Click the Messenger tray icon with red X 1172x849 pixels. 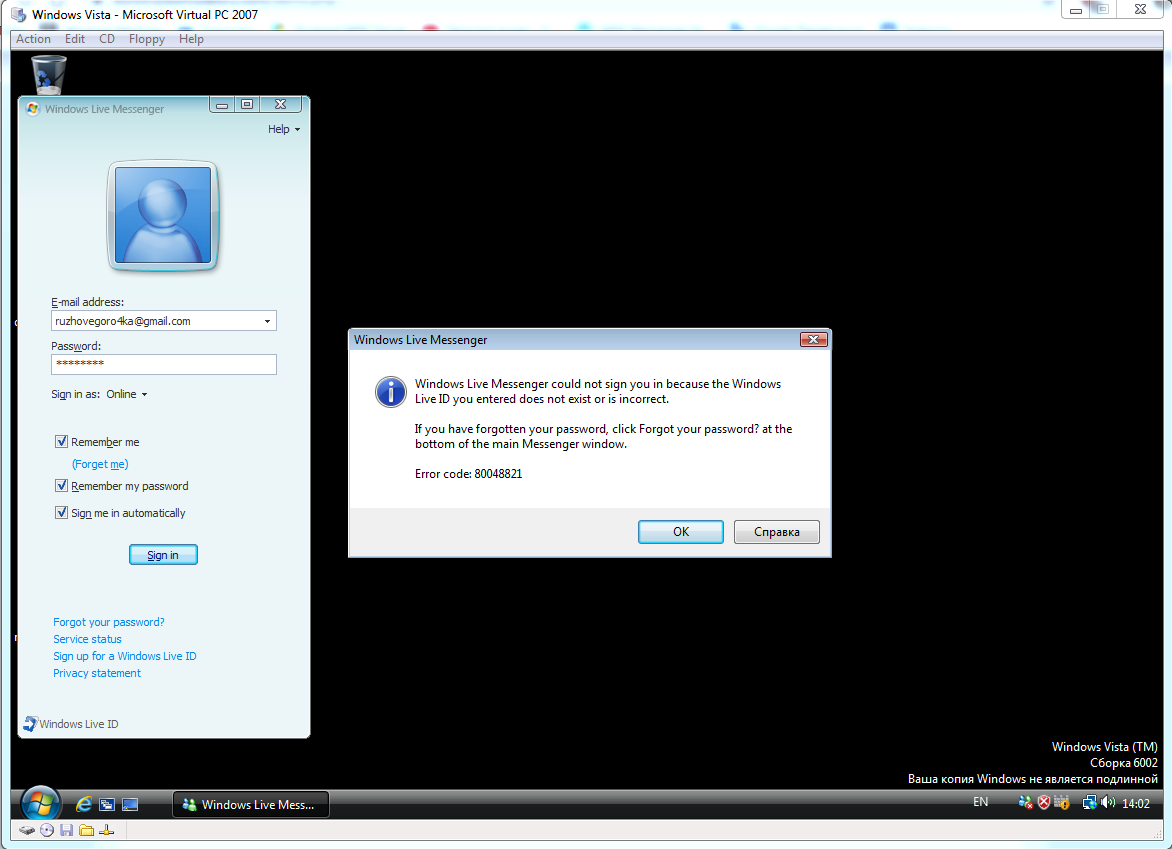[1025, 802]
